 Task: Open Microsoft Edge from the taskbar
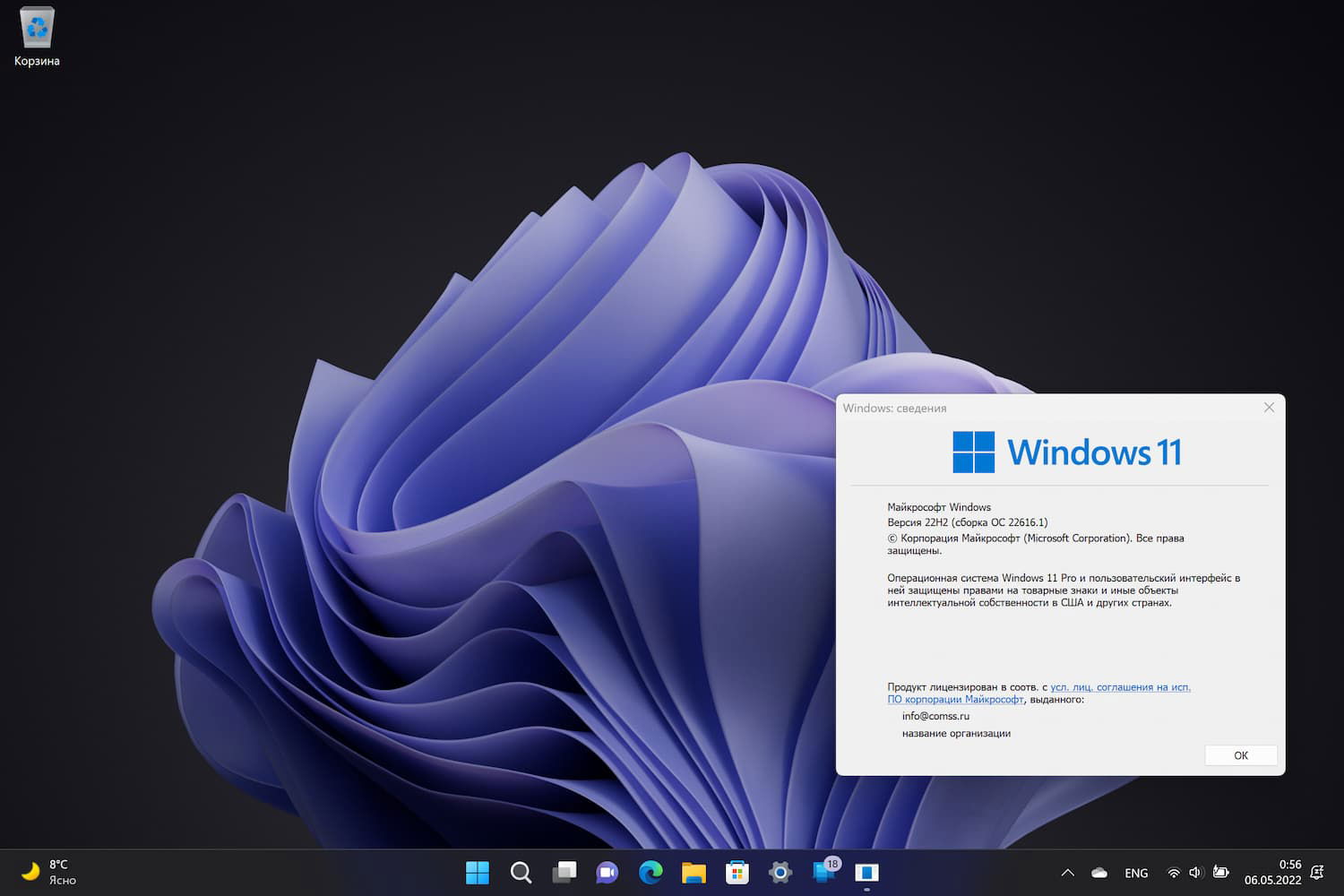pyautogui.click(x=650, y=872)
